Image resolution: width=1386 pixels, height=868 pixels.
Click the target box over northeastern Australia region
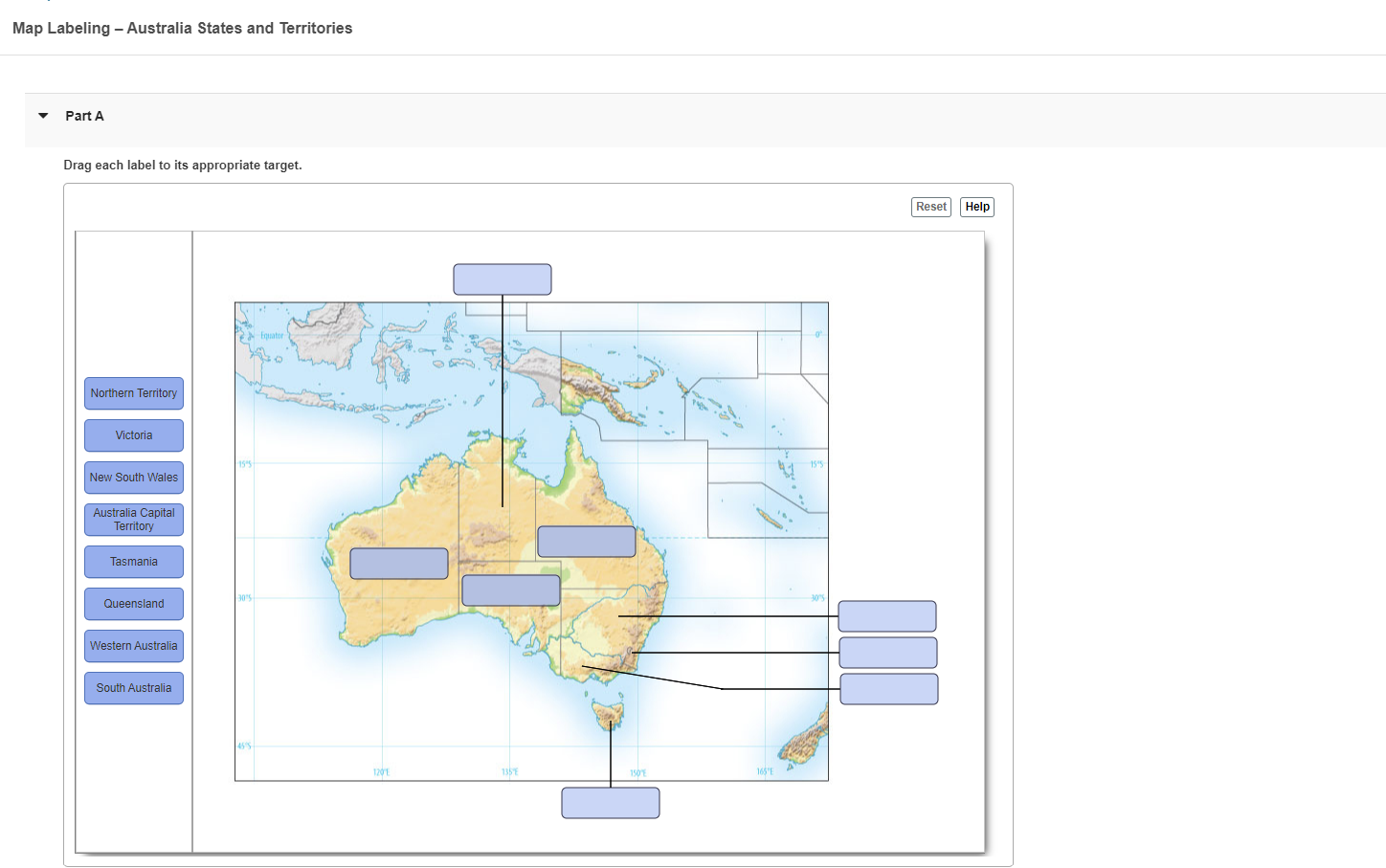tap(587, 542)
